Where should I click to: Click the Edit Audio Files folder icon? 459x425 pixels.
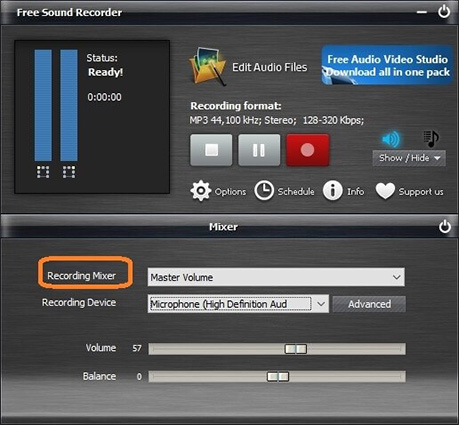point(208,66)
